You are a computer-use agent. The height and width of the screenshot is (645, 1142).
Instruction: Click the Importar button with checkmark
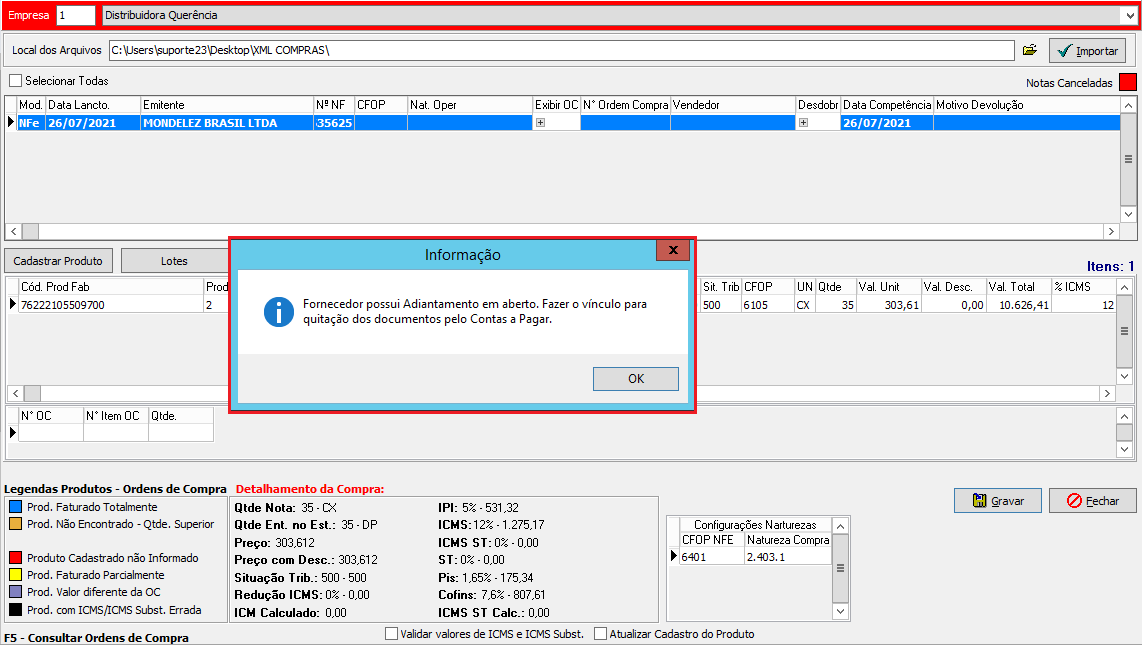coord(1087,50)
